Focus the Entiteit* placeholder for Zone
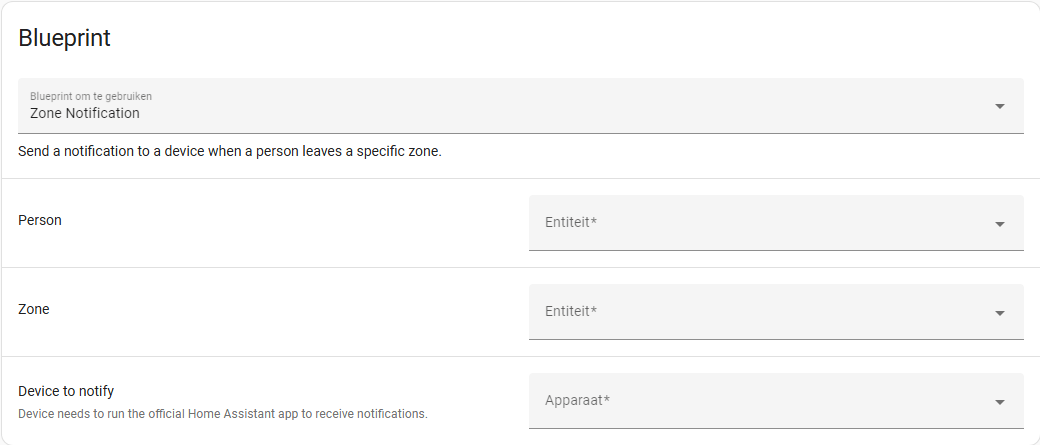The width and height of the screenshot is (1040, 445). tap(571, 311)
